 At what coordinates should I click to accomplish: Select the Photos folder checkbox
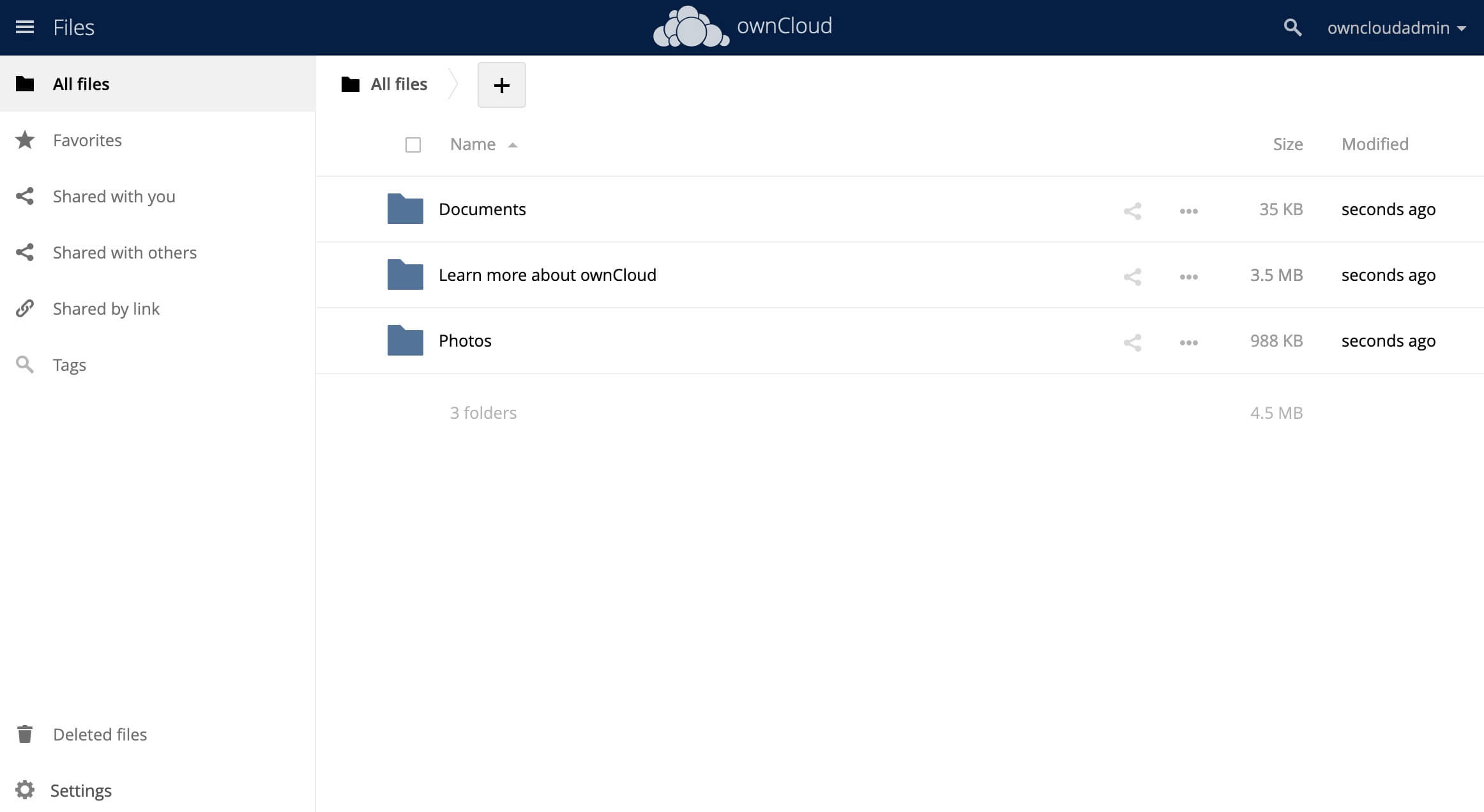[413, 340]
